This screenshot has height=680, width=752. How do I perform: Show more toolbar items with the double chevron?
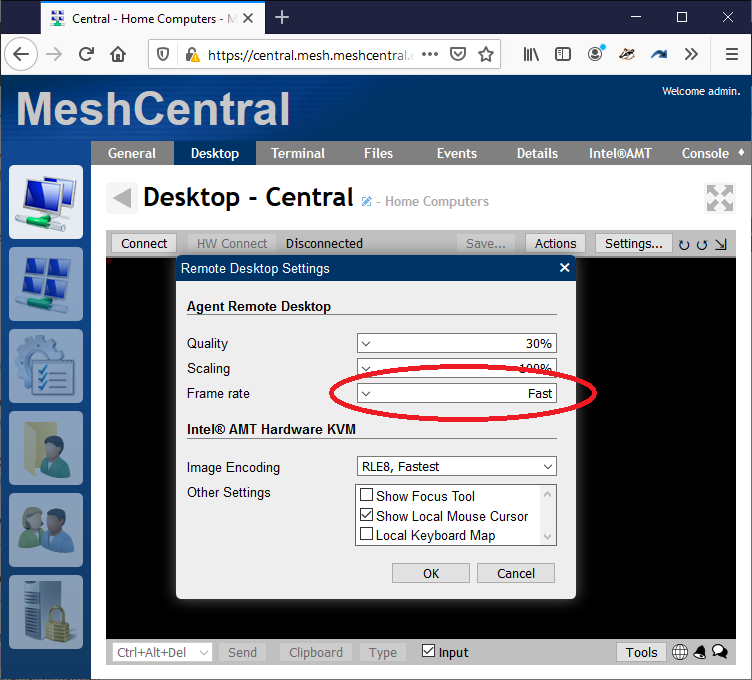(x=691, y=54)
